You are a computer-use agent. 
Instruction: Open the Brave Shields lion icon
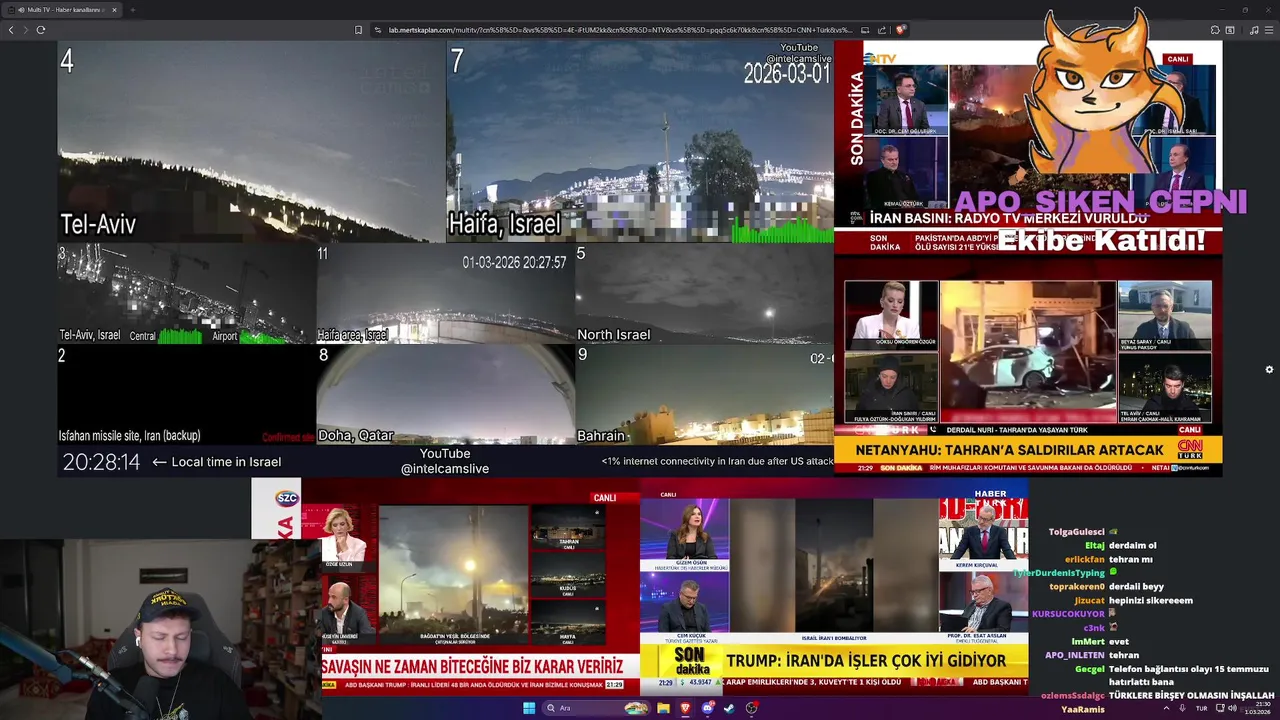(x=900, y=30)
